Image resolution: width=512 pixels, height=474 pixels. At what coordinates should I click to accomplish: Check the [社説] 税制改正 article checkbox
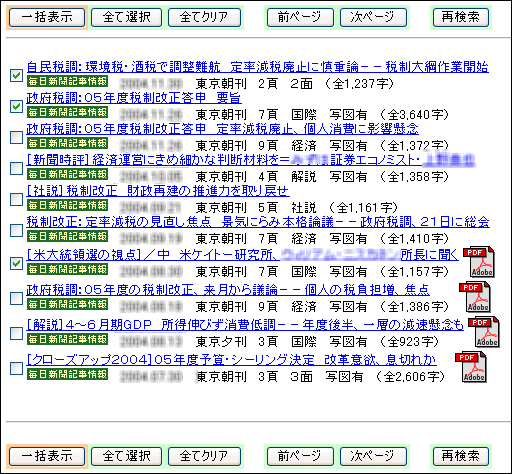tap(16, 199)
